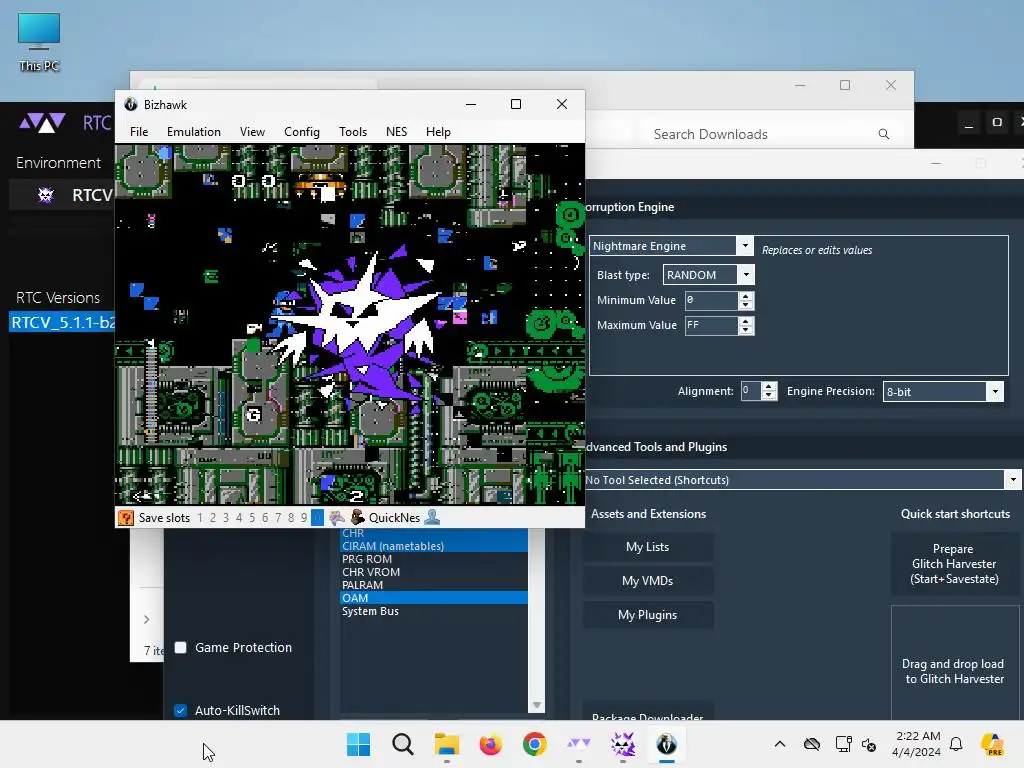1024x768 pixels.
Task: Open File Explorer from the taskbar
Action: 447,744
